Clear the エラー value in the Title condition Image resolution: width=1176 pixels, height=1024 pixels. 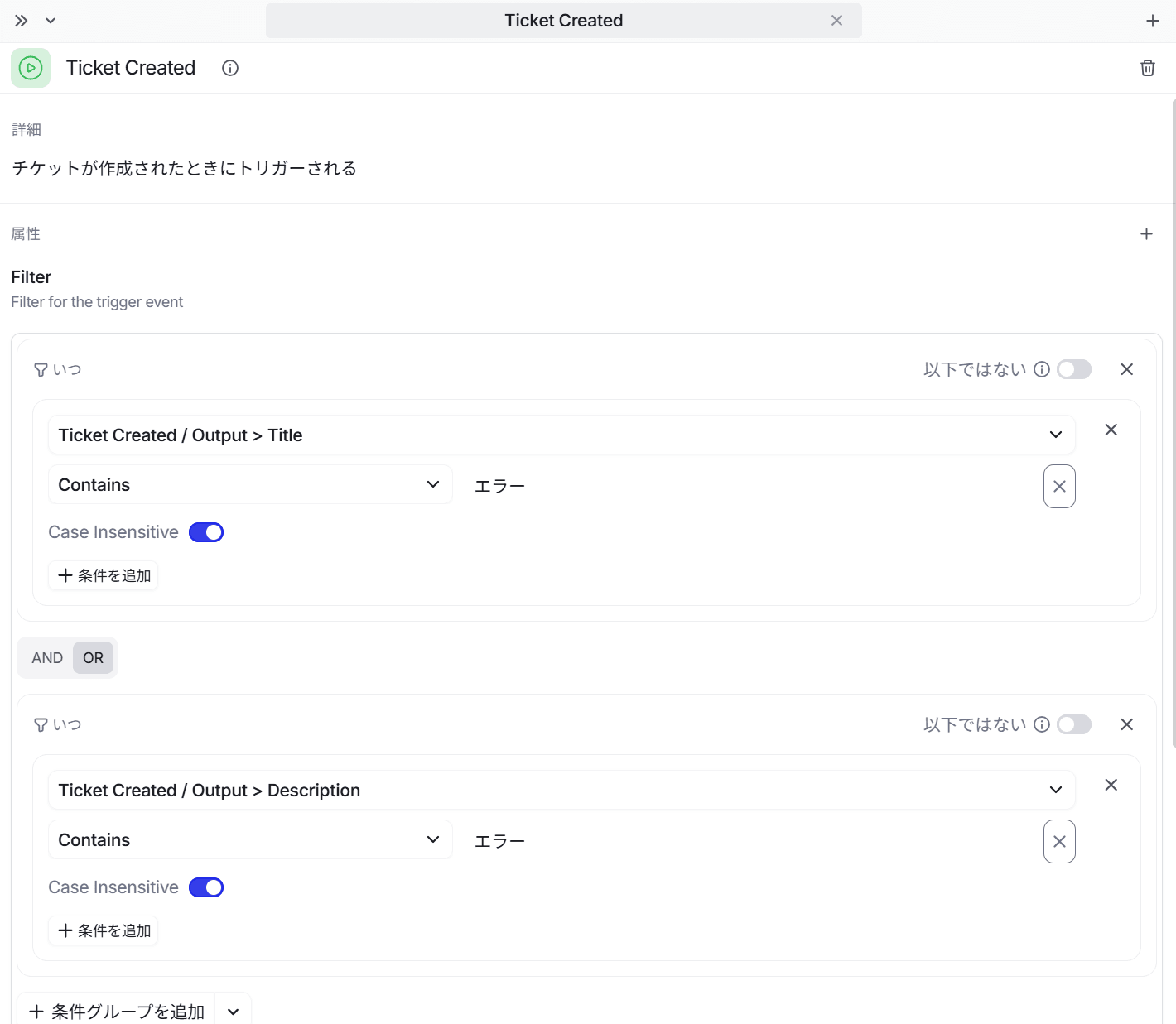[1059, 486]
